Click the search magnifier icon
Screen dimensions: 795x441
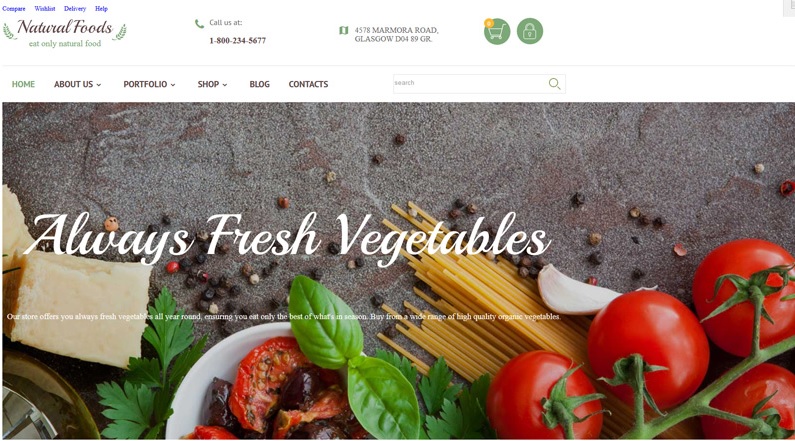click(554, 84)
